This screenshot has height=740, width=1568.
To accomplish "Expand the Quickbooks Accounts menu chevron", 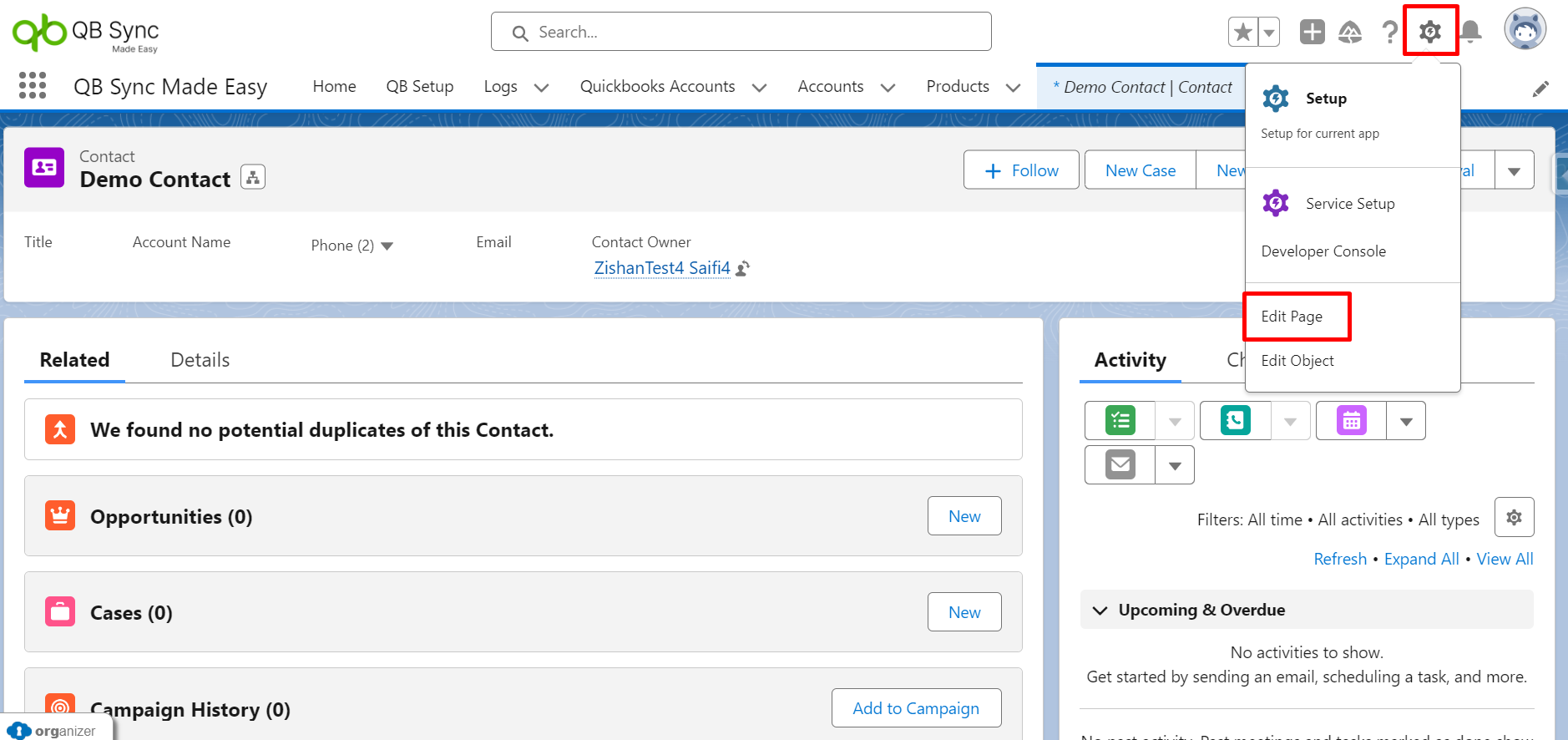I will (759, 88).
